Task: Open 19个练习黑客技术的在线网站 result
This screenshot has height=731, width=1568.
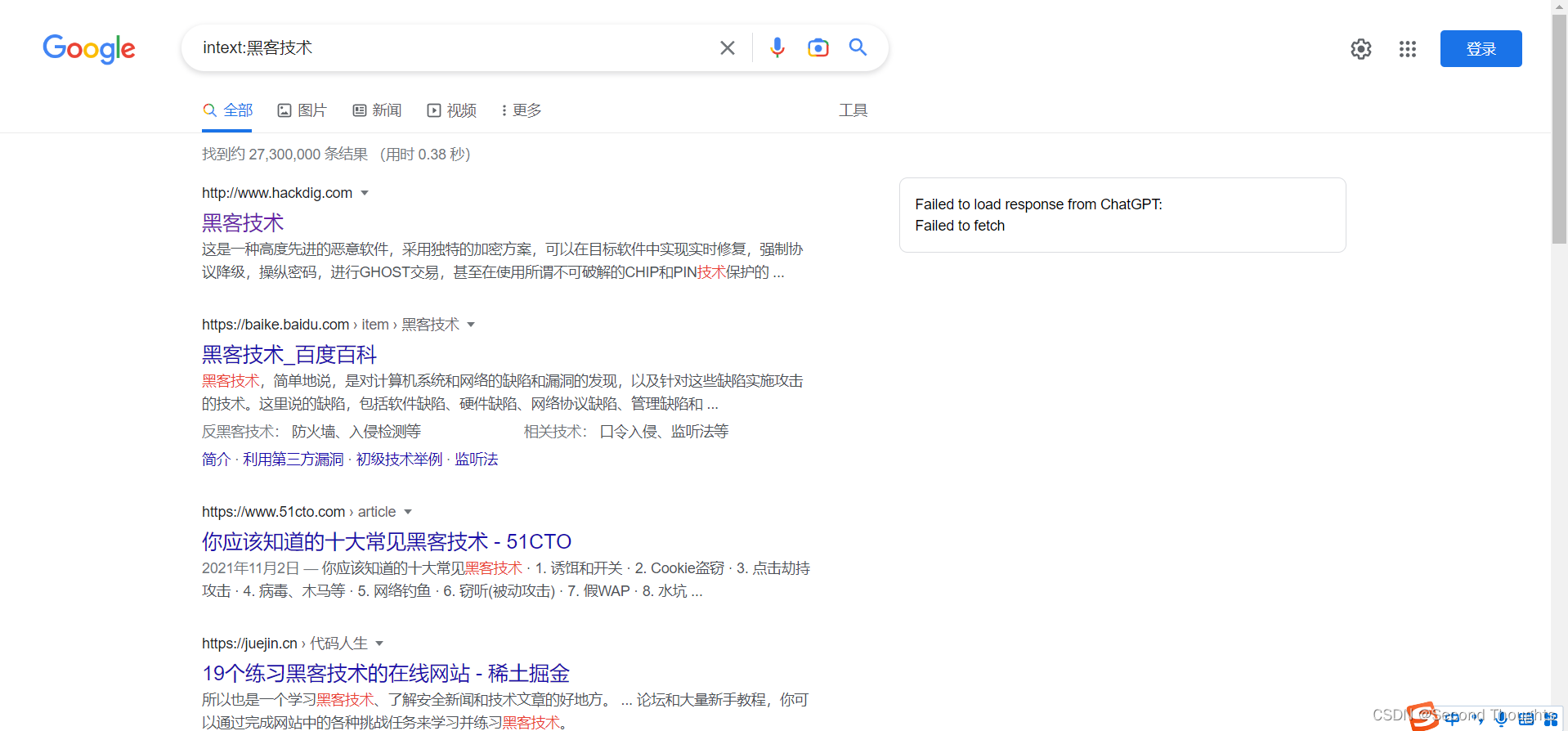Action: (x=386, y=673)
